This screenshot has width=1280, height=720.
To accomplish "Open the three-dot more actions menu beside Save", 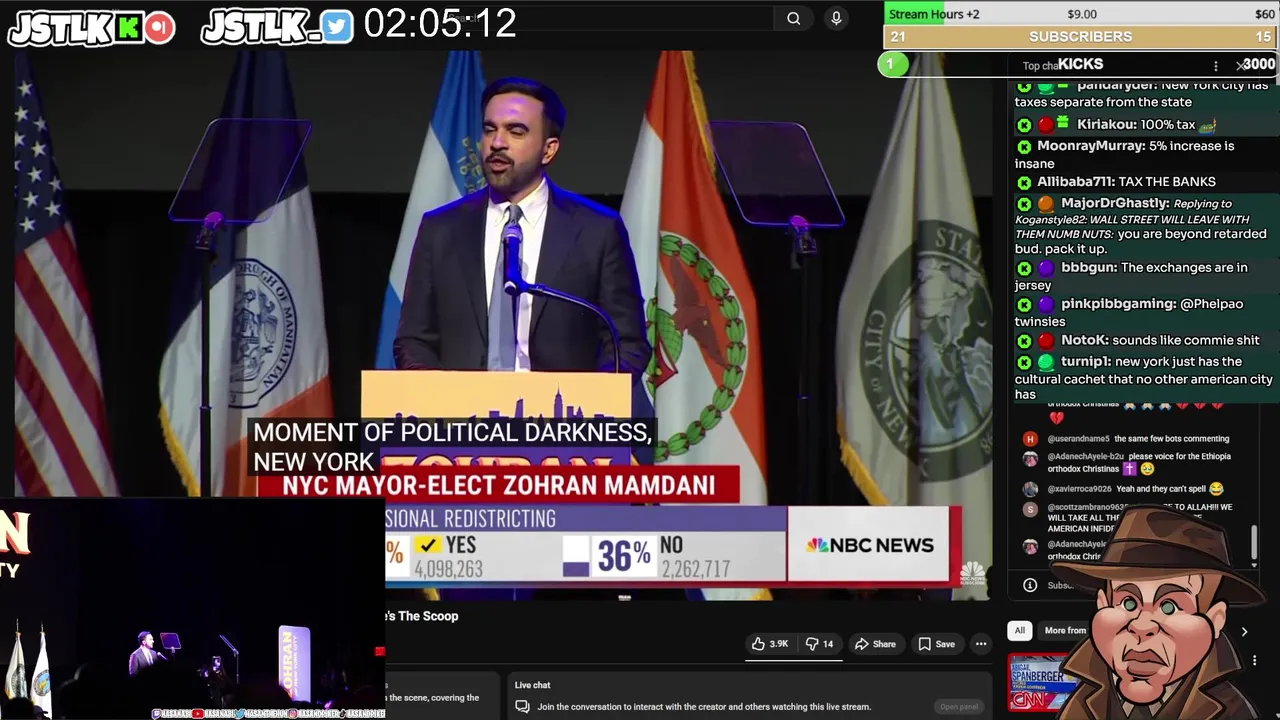I will [x=981, y=644].
